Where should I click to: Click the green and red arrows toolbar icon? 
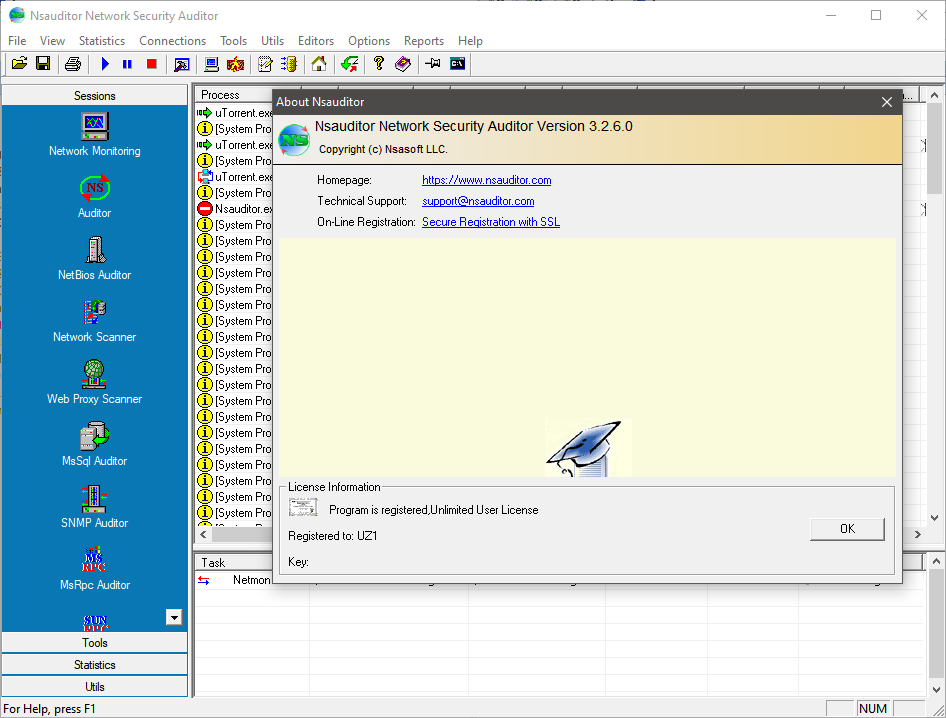tap(349, 63)
